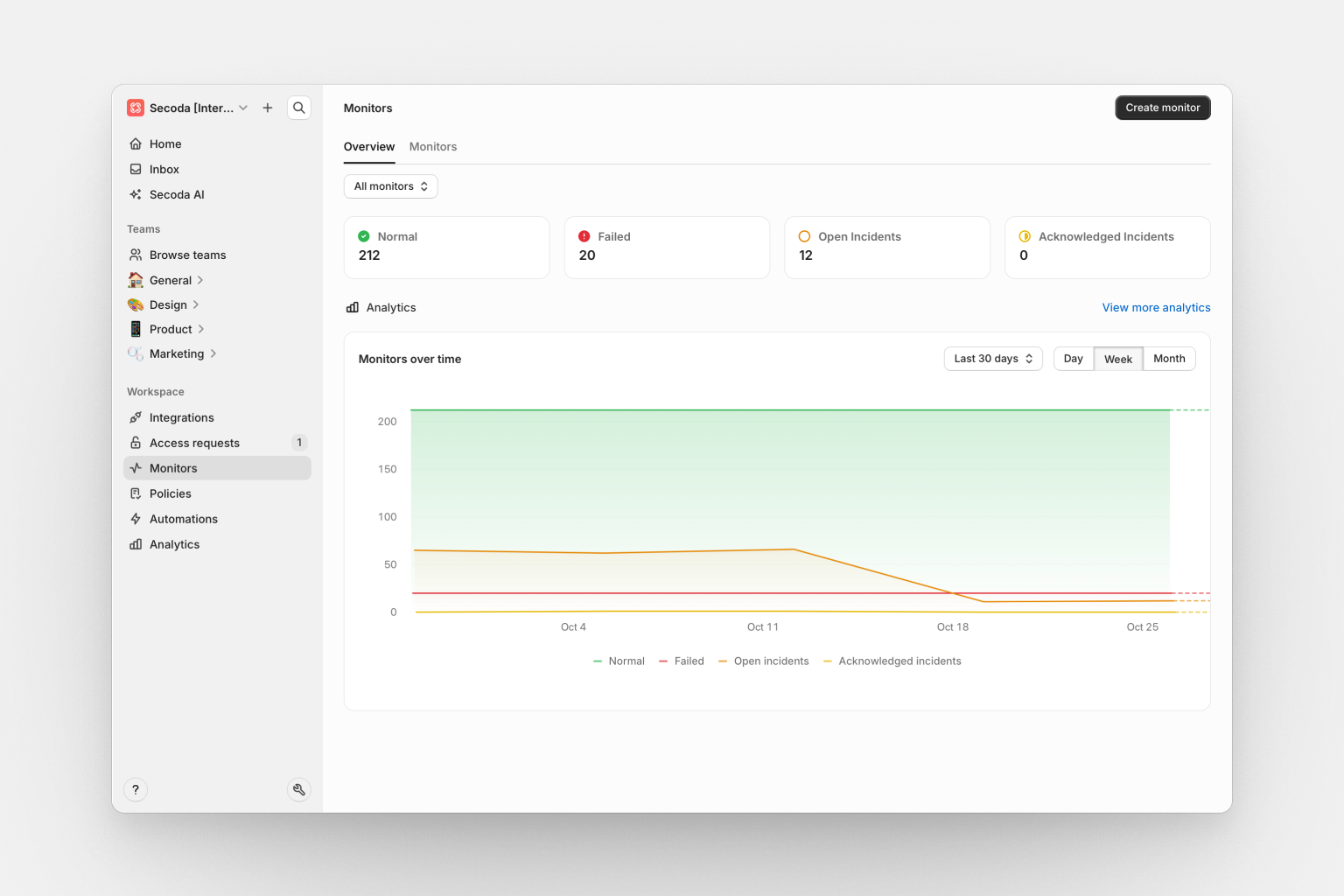The width and height of the screenshot is (1344, 896).
Task: Click the search magnifier icon
Action: click(299, 108)
